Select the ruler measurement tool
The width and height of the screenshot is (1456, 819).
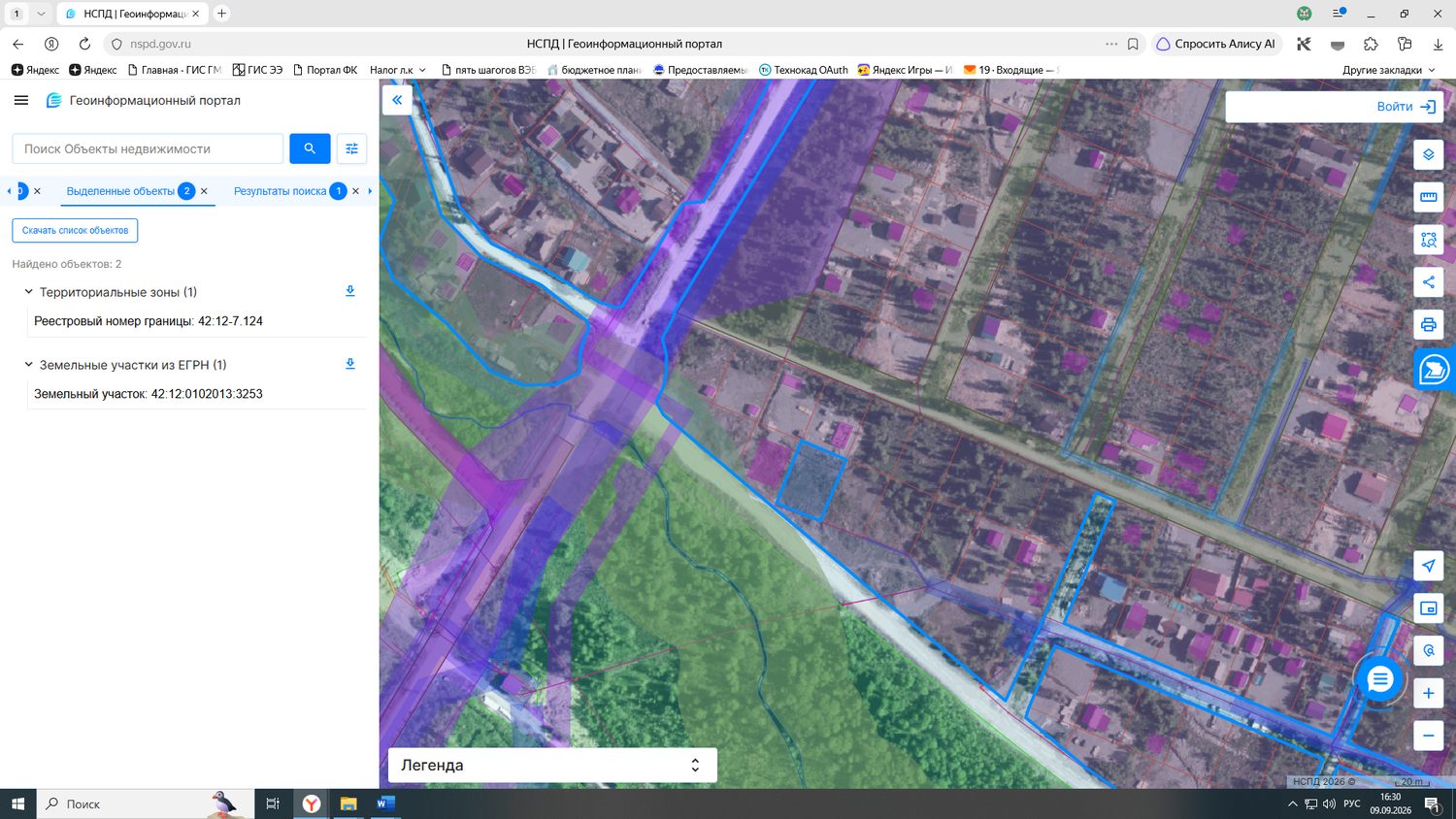point(1428,197)
